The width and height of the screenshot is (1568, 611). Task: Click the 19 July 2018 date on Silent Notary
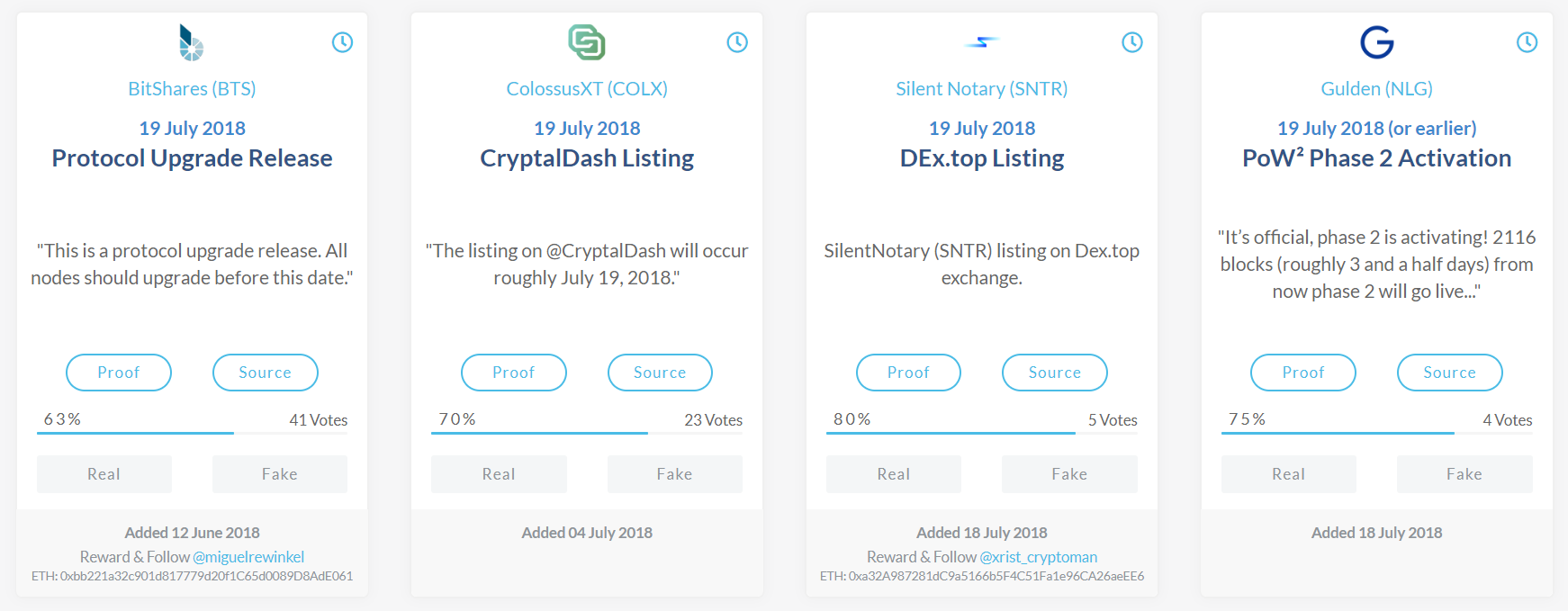coord(981,129)
